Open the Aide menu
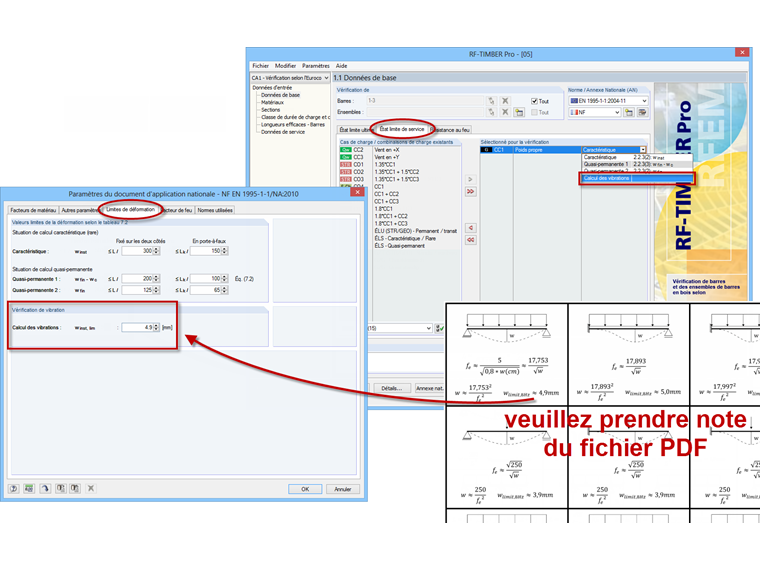Image resolution: width=760 pixels, height=570 pixels. tap(342, 66)
